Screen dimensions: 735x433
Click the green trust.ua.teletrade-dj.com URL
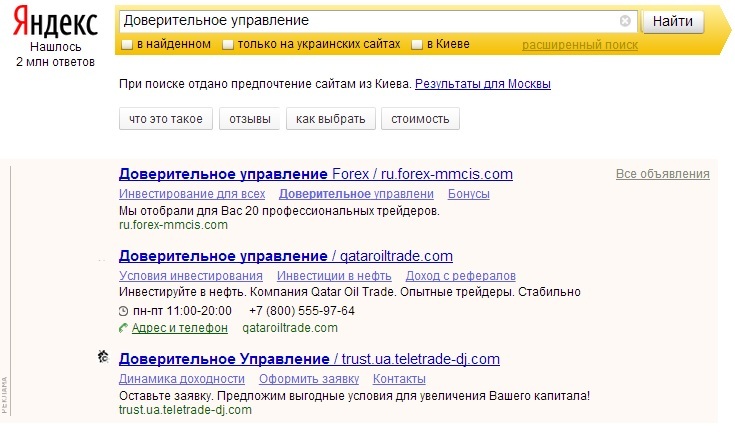pyautogui.click(x=185, y=410)
